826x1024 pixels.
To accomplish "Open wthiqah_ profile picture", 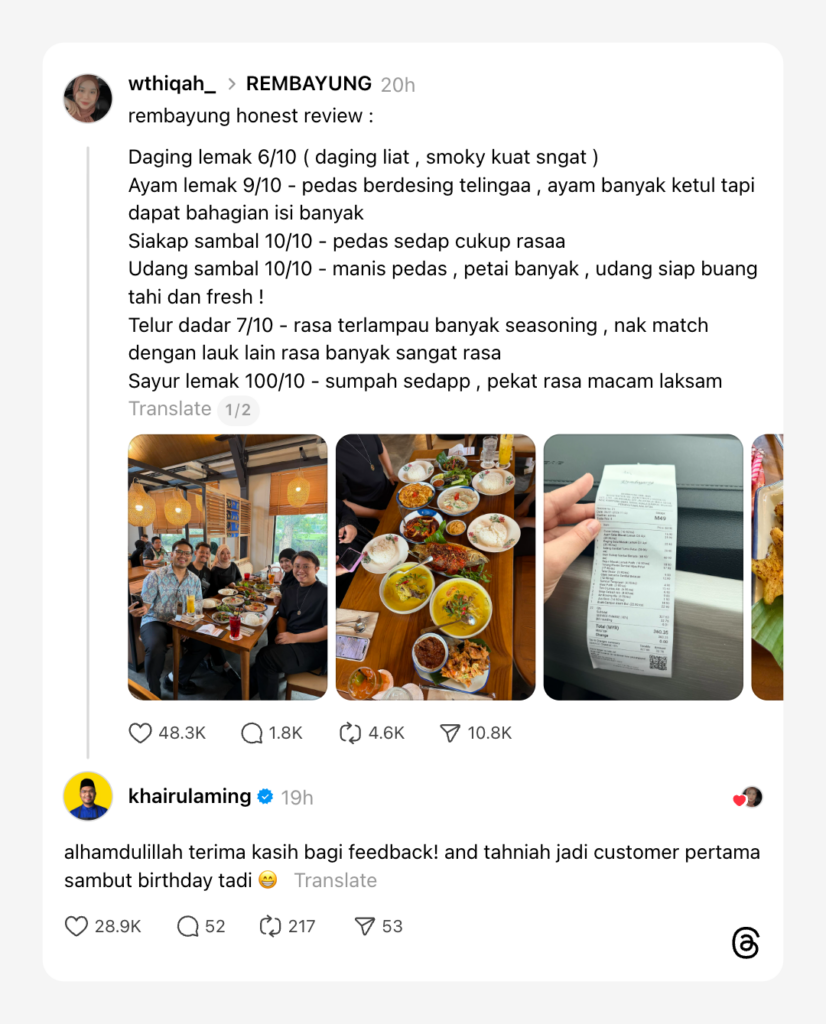I will point(88,98).
